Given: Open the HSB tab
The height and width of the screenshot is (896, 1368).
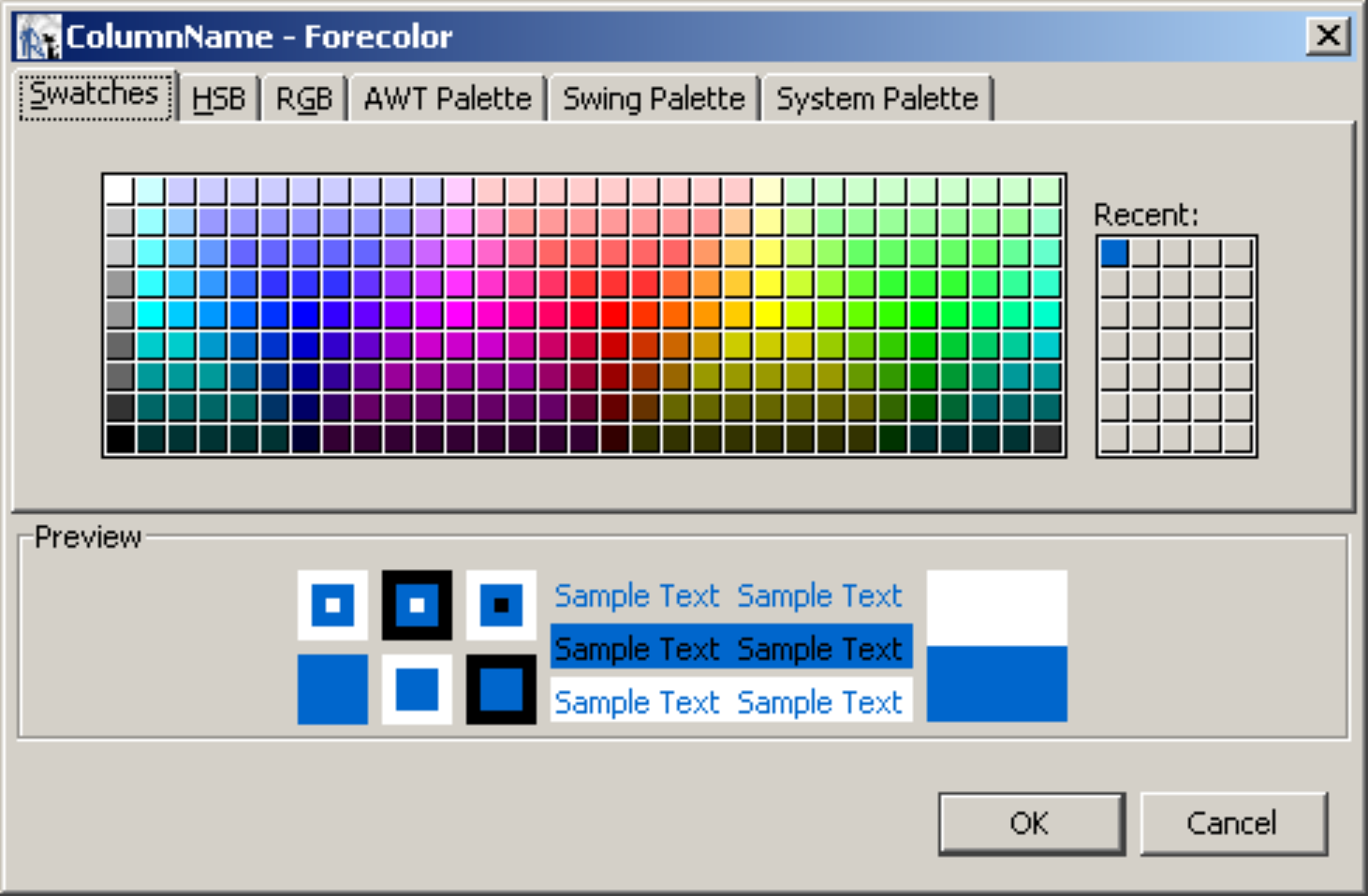Looking at the screenshot, I should pyautogui.click(x=218, y=99).
